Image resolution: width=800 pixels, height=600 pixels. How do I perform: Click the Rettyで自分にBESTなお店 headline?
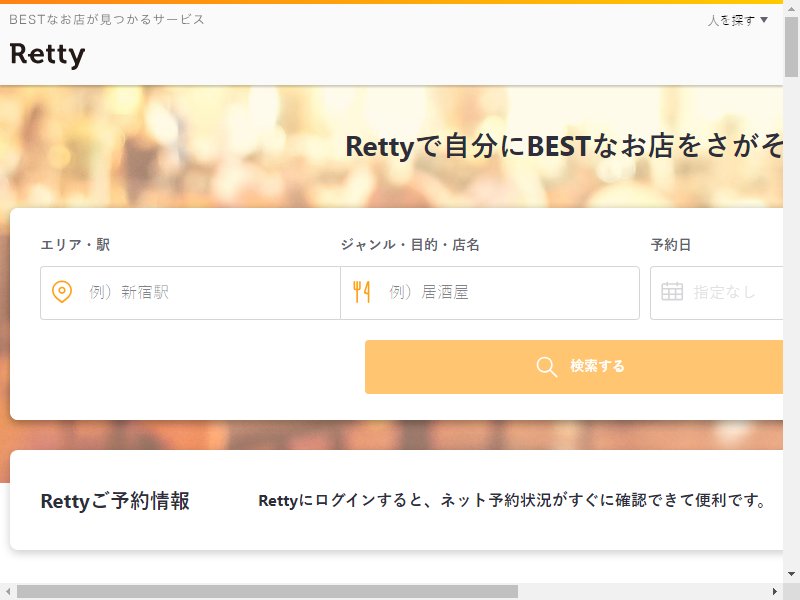tap(564, 147)
